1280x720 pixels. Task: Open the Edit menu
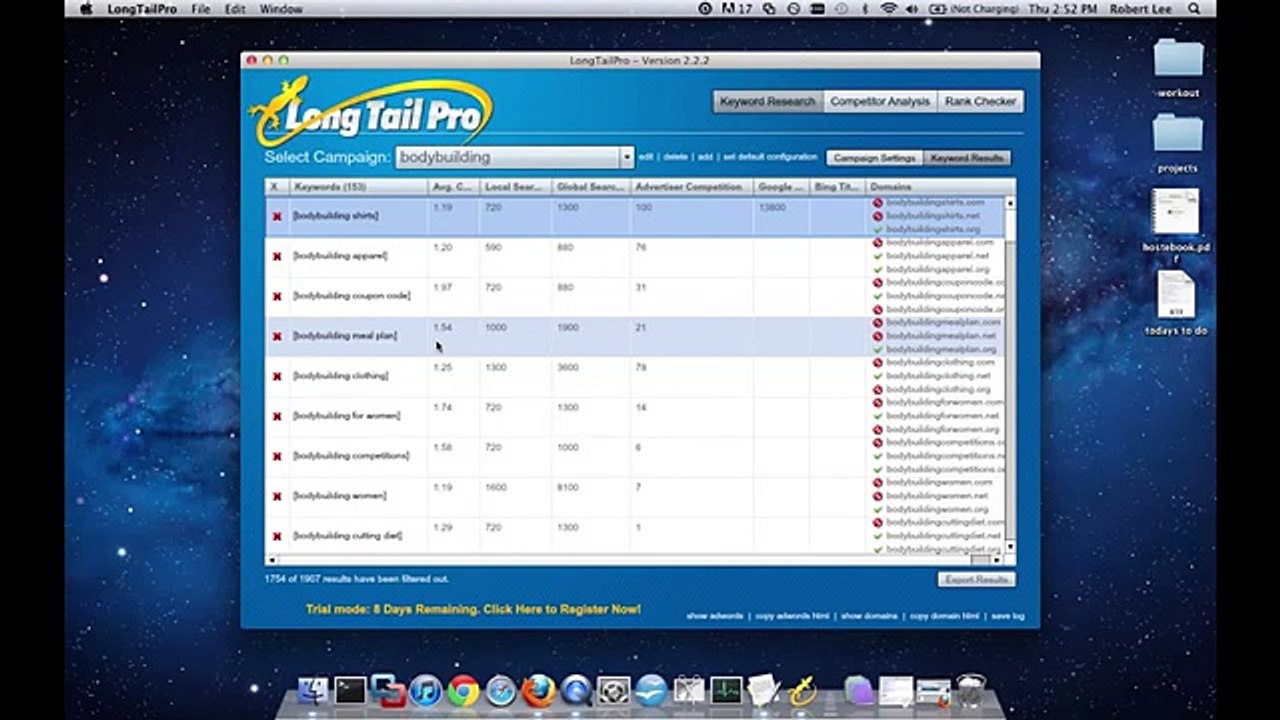click(x=235, y=9)
